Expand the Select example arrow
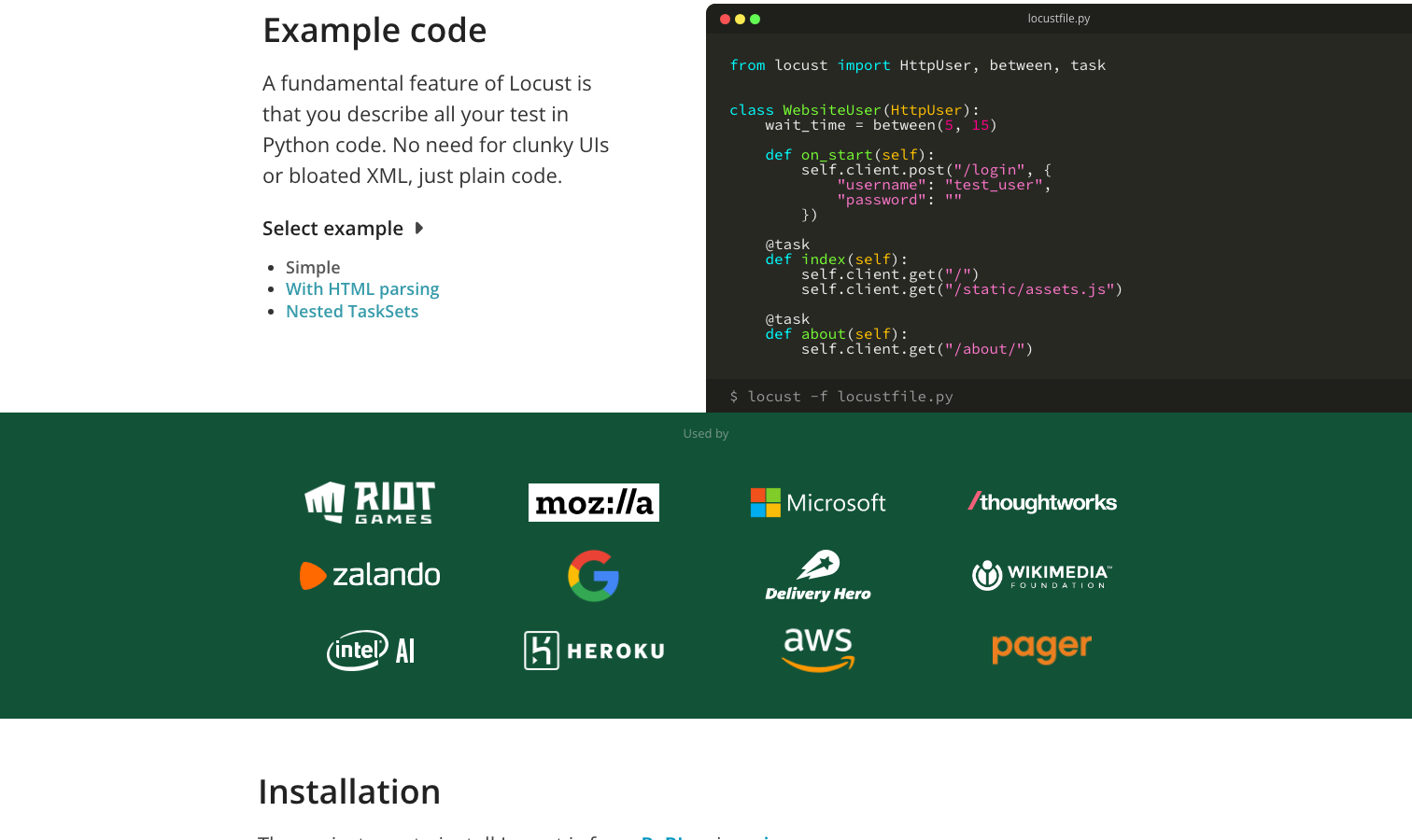 [419, 228]
